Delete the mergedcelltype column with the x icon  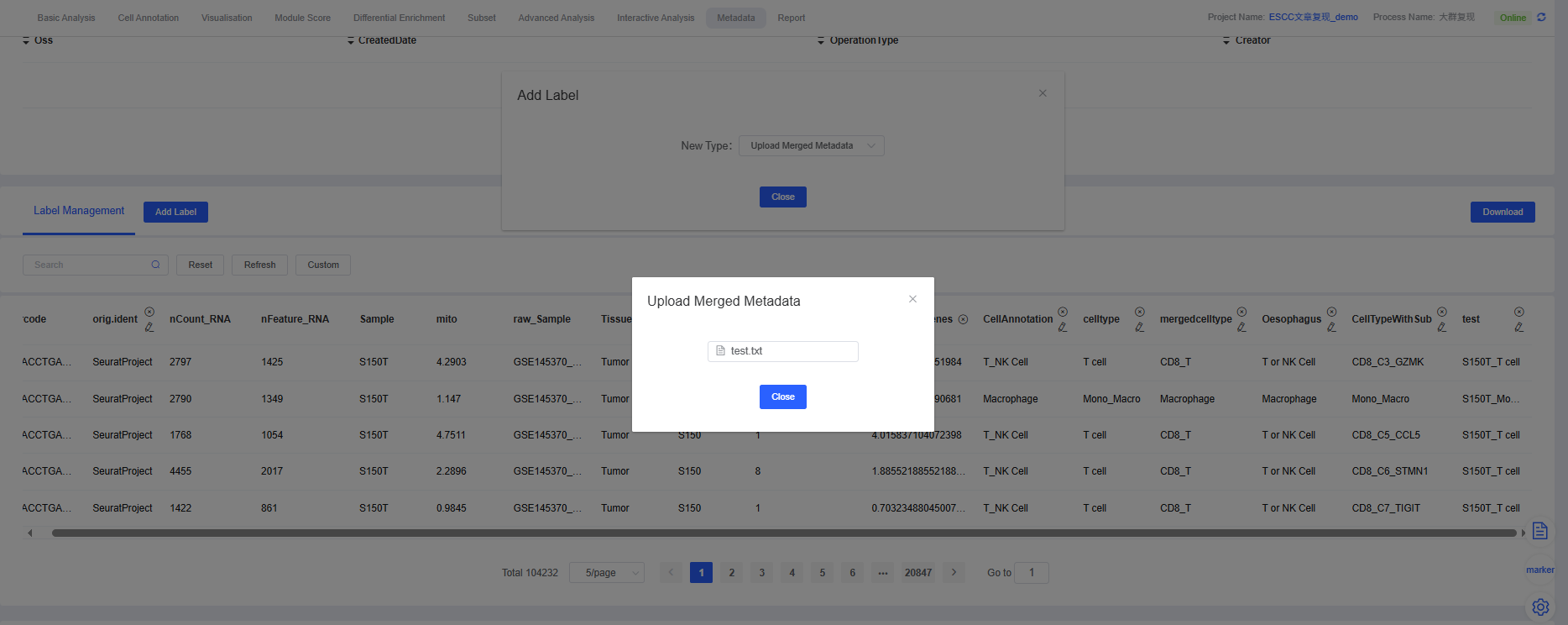(x=1241, y=312)
